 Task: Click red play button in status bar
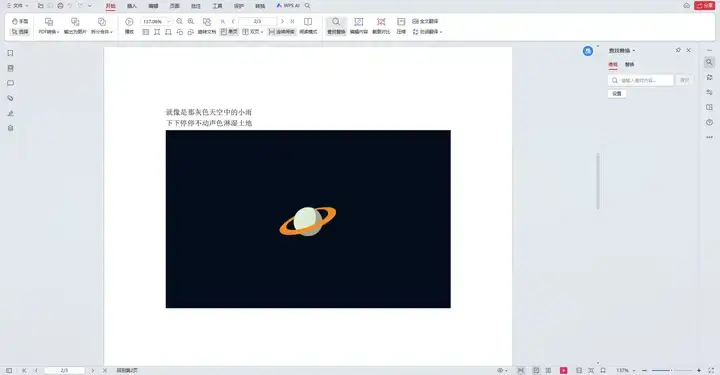(563, 370)
